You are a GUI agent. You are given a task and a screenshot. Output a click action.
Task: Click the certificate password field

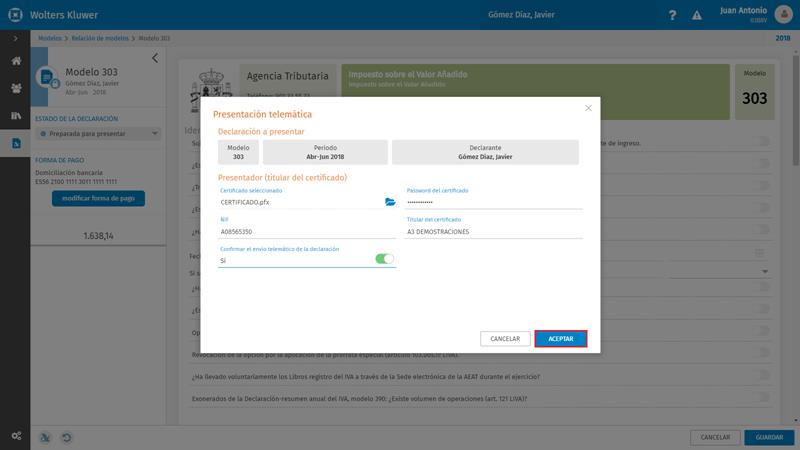pos(494,202)
